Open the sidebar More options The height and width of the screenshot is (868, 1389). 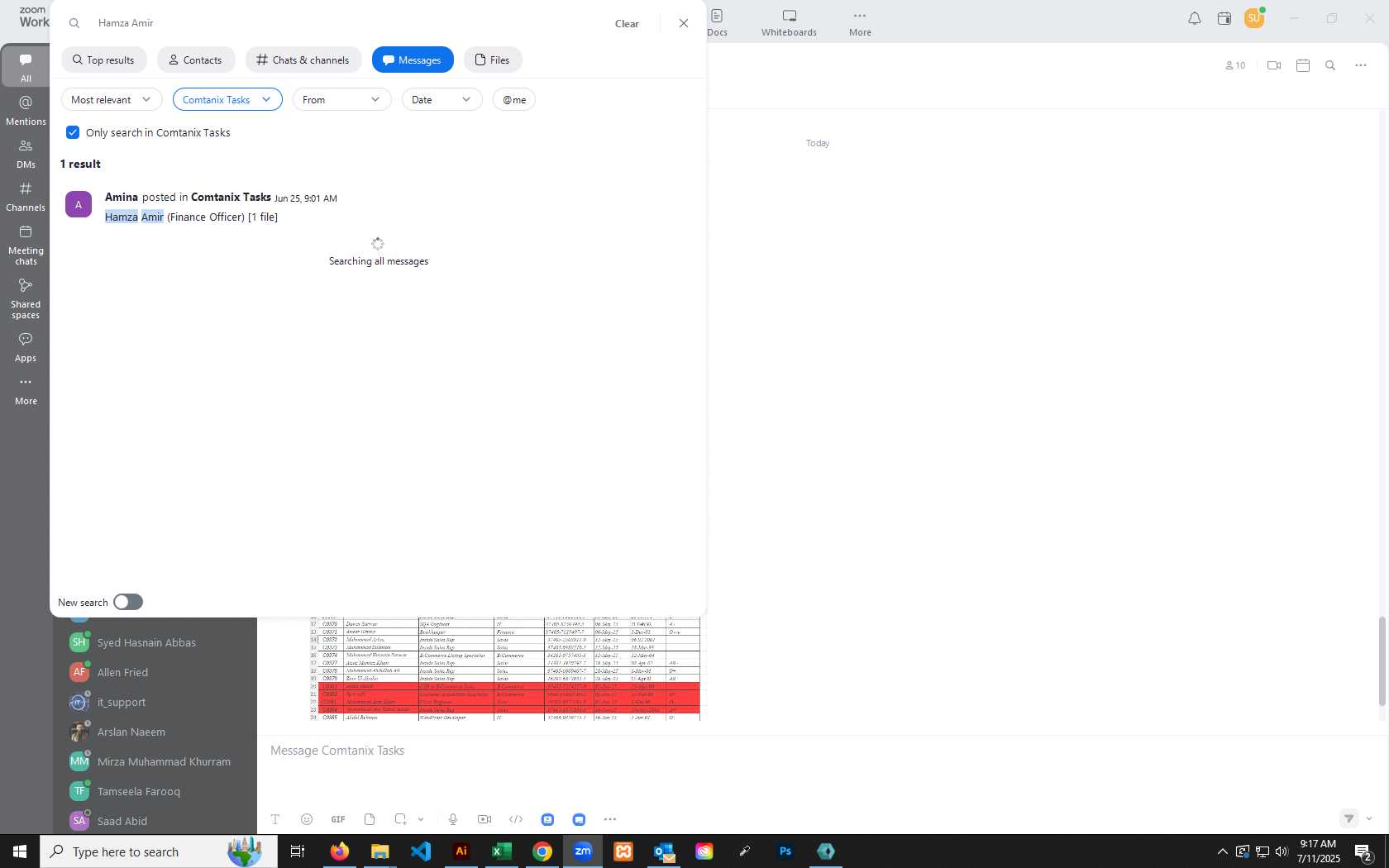pos(26,390)
